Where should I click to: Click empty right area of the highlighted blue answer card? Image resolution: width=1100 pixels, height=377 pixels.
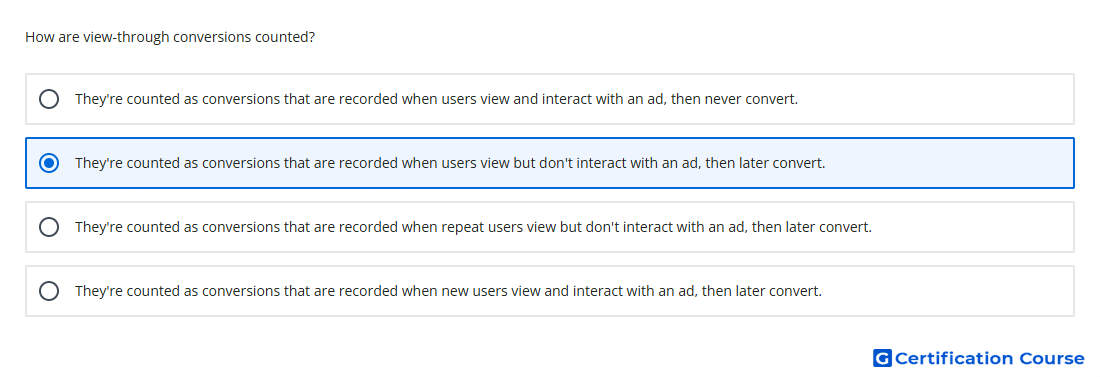coord(951,163)
